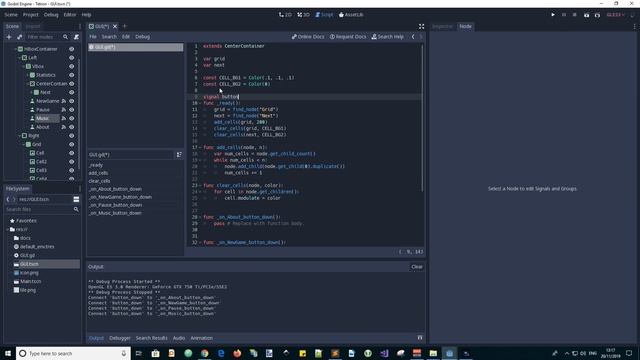Switch to the 2D workspace
Image resolution: width=640 pixels, height=360 pixels.
pyautogui.click(x=285, y=15)
